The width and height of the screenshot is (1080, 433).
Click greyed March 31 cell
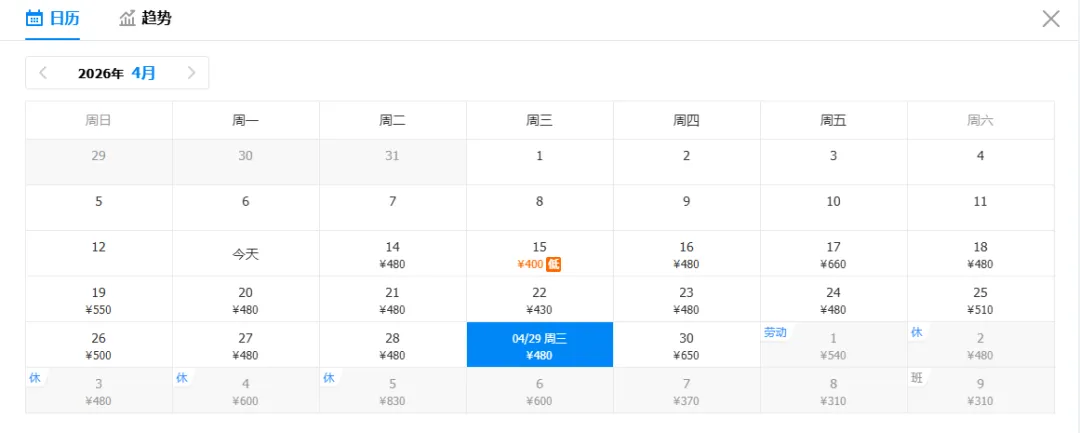pyautogui.click(x=393, y=162)
